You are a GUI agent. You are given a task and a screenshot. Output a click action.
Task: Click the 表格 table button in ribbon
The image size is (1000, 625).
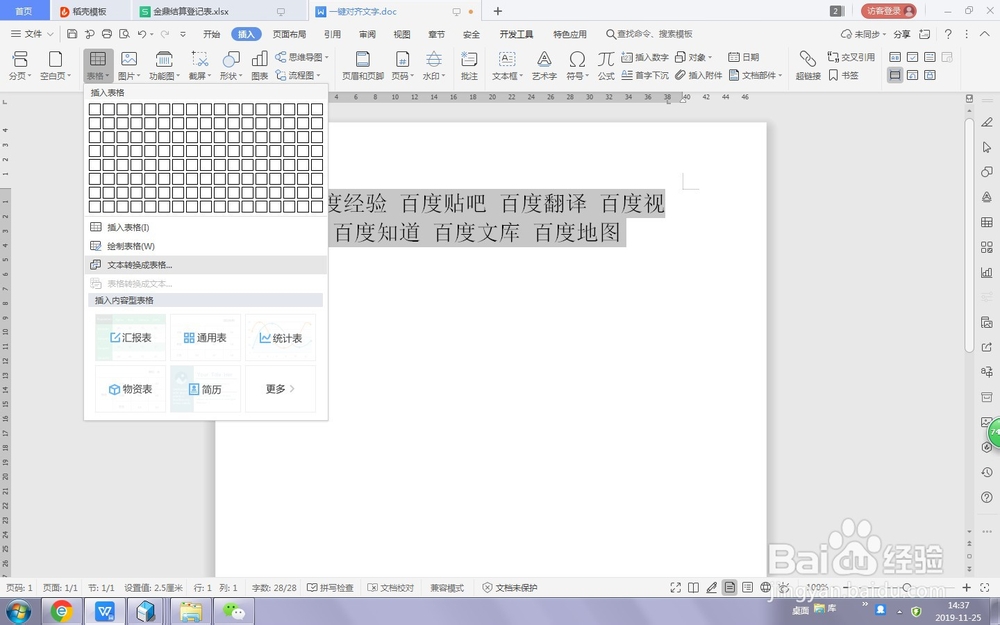pyautogui.click(x=98, y=66)
